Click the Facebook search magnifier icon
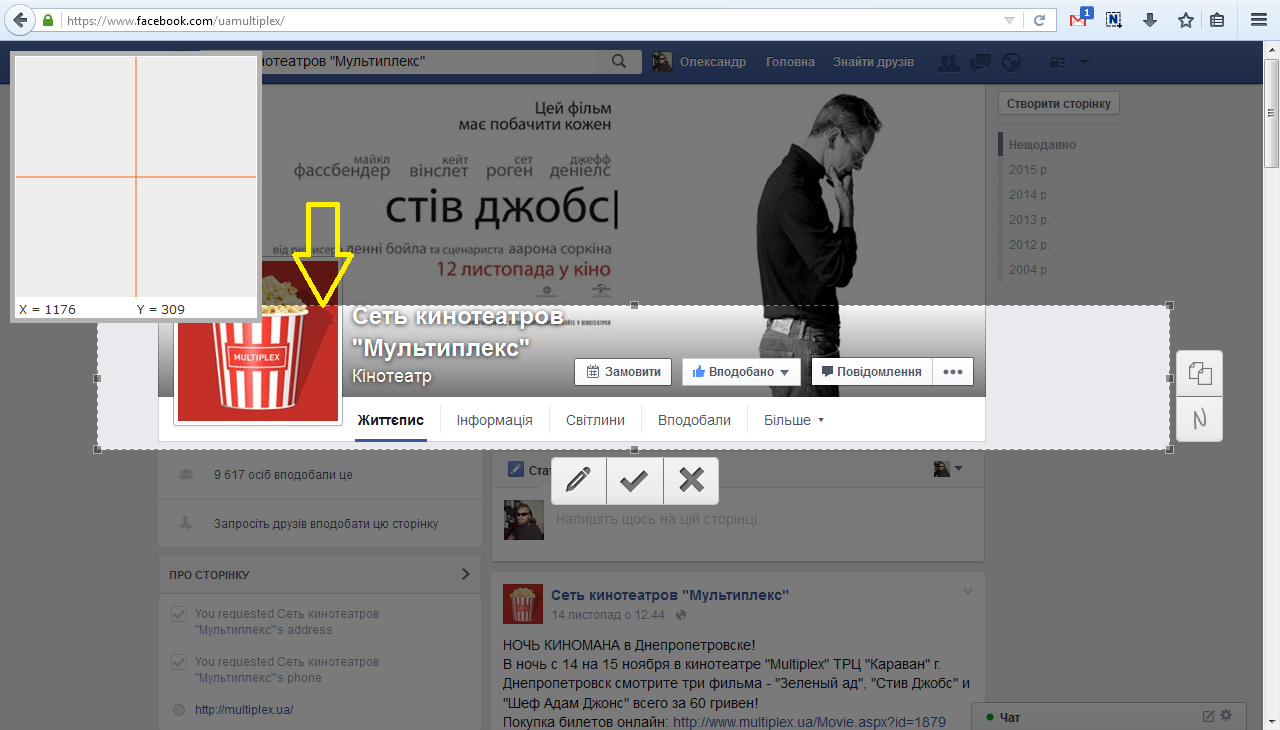 [x=618, y=62]
